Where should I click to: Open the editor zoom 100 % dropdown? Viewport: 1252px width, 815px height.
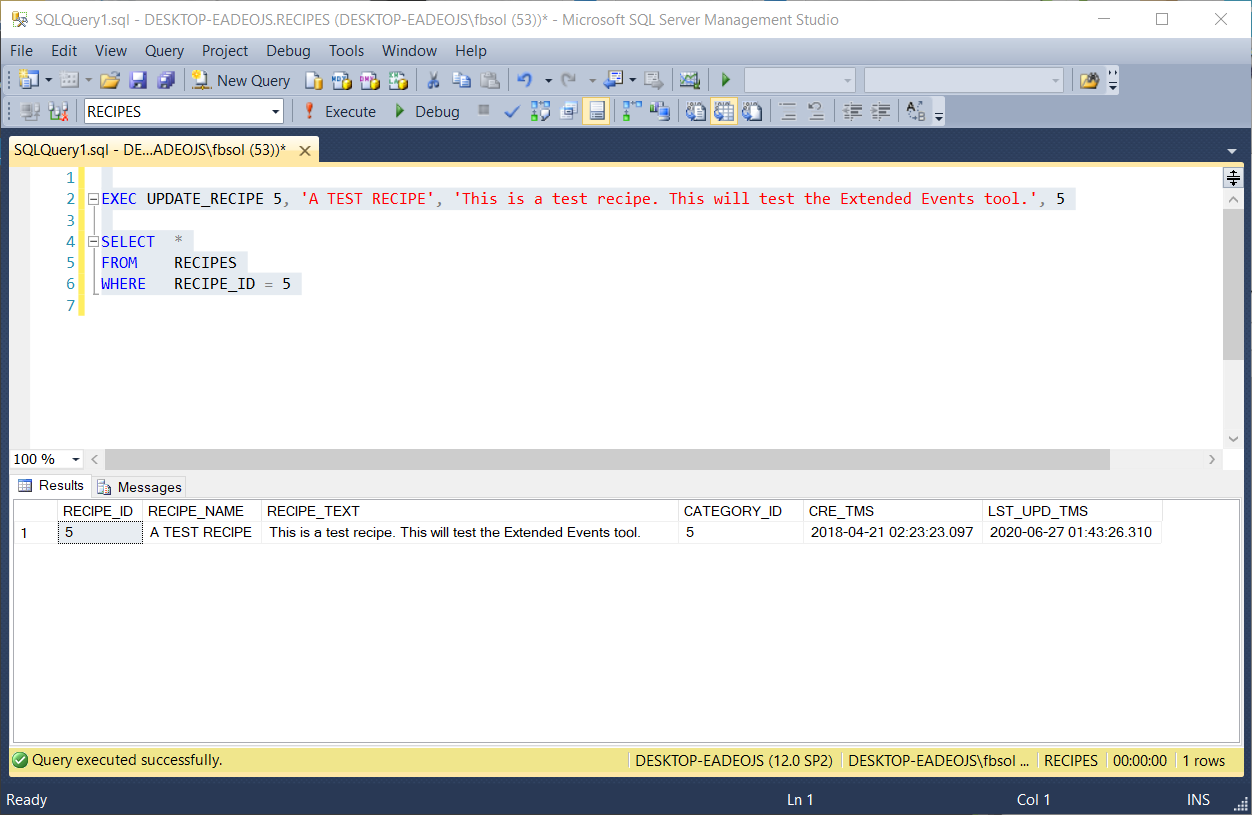[x=75, y=459]
